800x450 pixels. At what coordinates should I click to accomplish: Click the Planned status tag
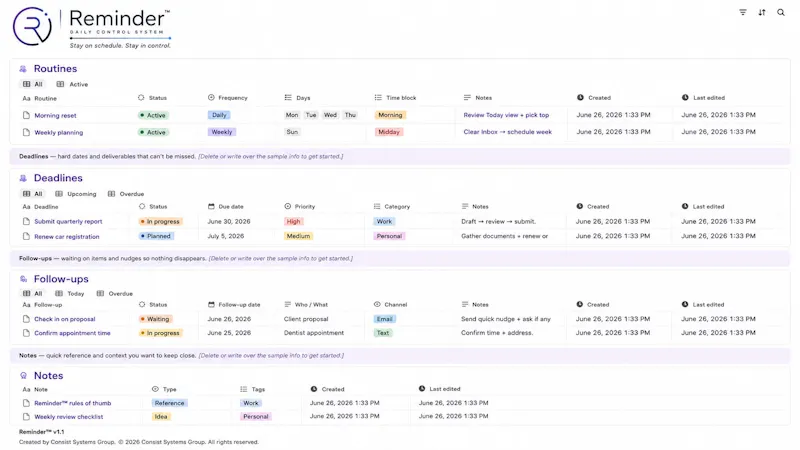click(x=156, y=236)
